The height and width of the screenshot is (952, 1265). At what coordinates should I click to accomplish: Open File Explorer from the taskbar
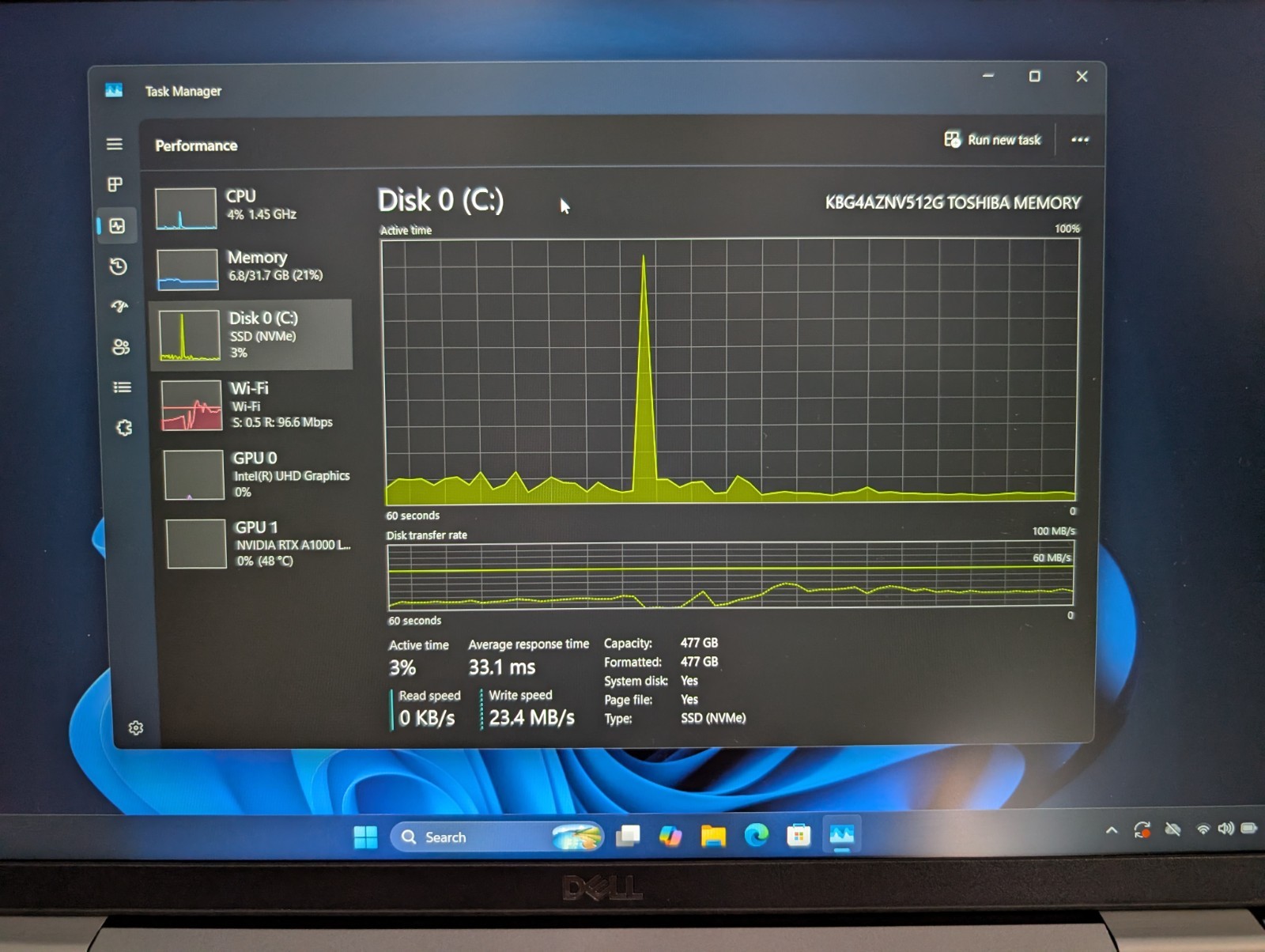tap(713, 836)
